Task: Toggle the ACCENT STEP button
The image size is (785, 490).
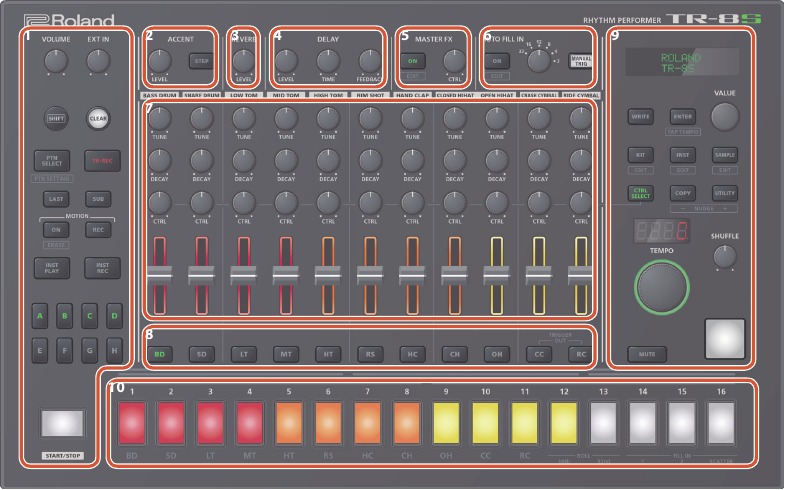Action: pos(201,61)
